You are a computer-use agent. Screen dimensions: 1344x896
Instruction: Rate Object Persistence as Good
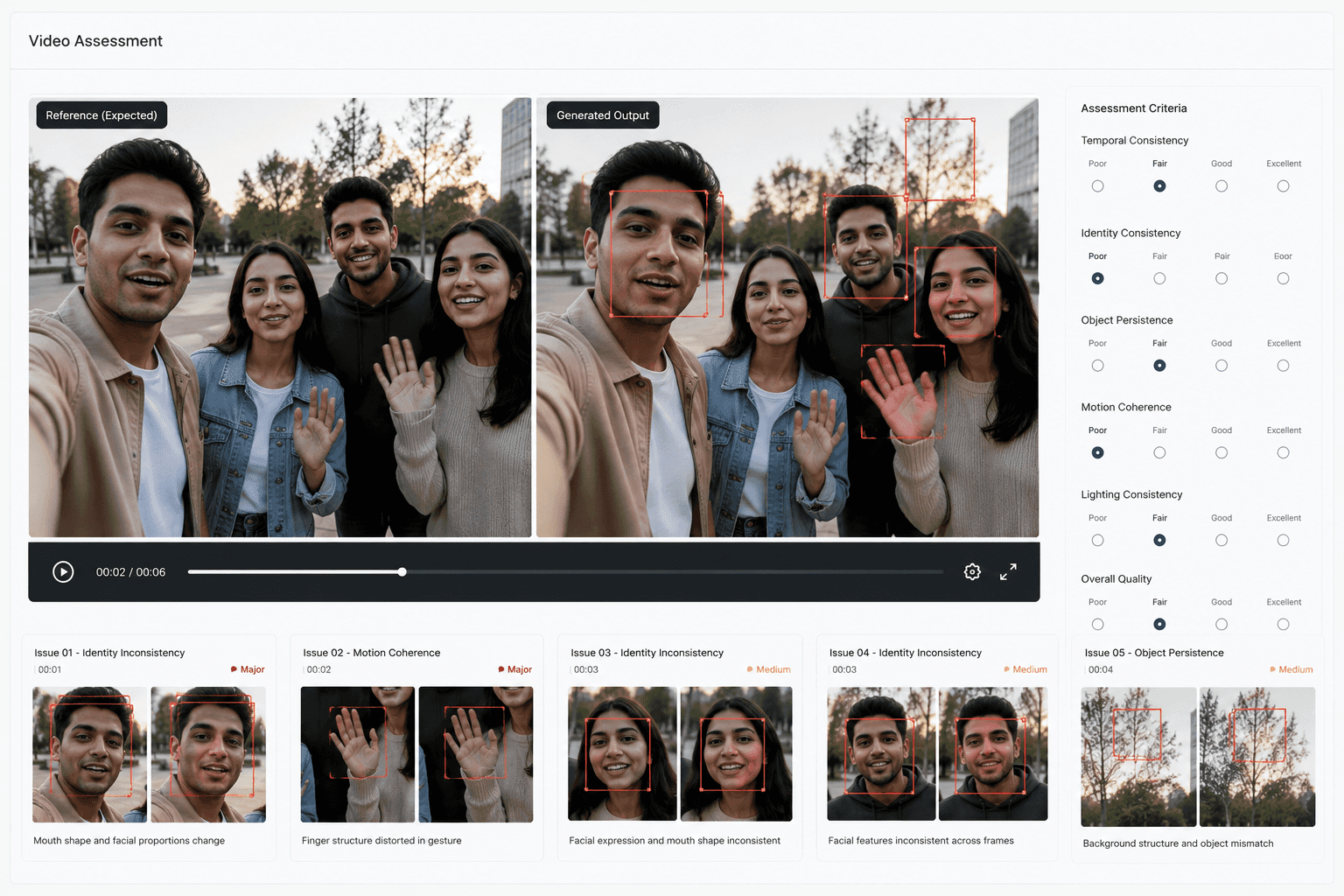tap(1221, 366)
